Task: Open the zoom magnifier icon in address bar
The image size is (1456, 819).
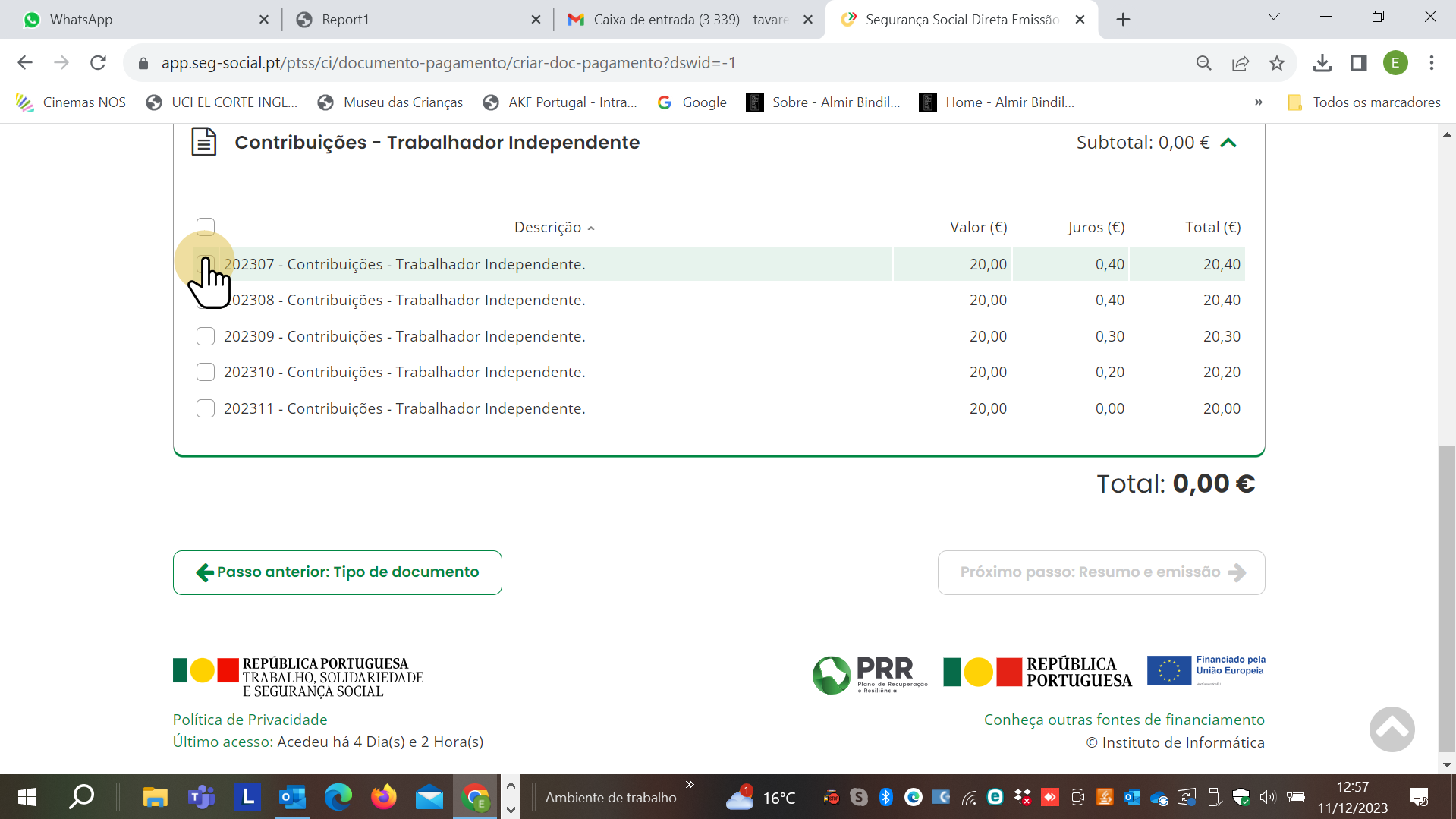Action: [x=1204, y=63]
